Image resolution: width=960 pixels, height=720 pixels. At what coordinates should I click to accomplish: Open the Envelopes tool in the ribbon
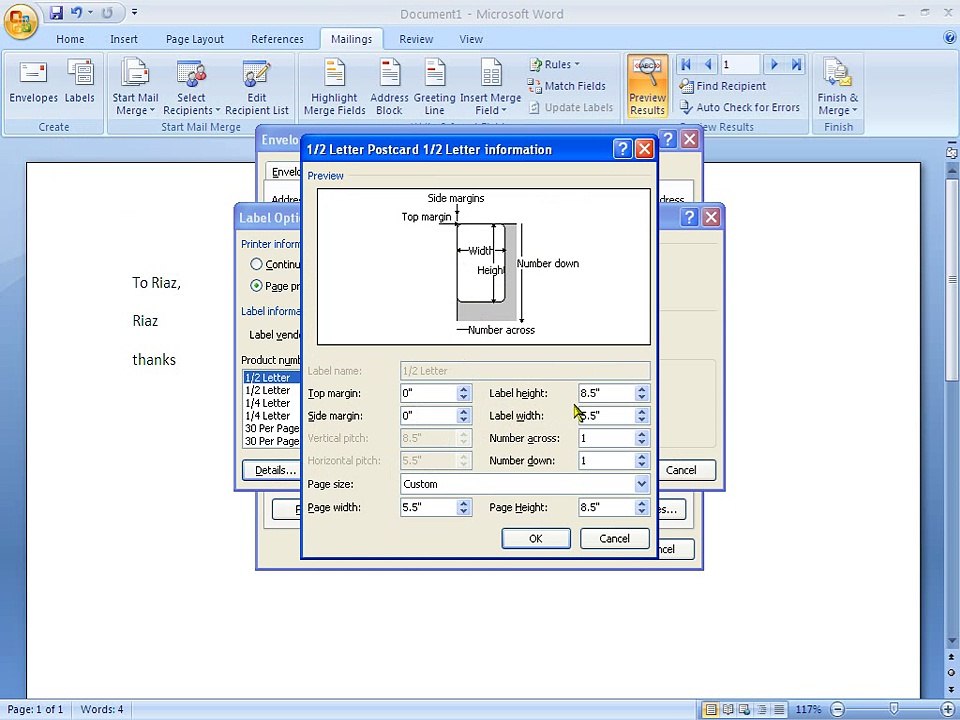point(34,83)
